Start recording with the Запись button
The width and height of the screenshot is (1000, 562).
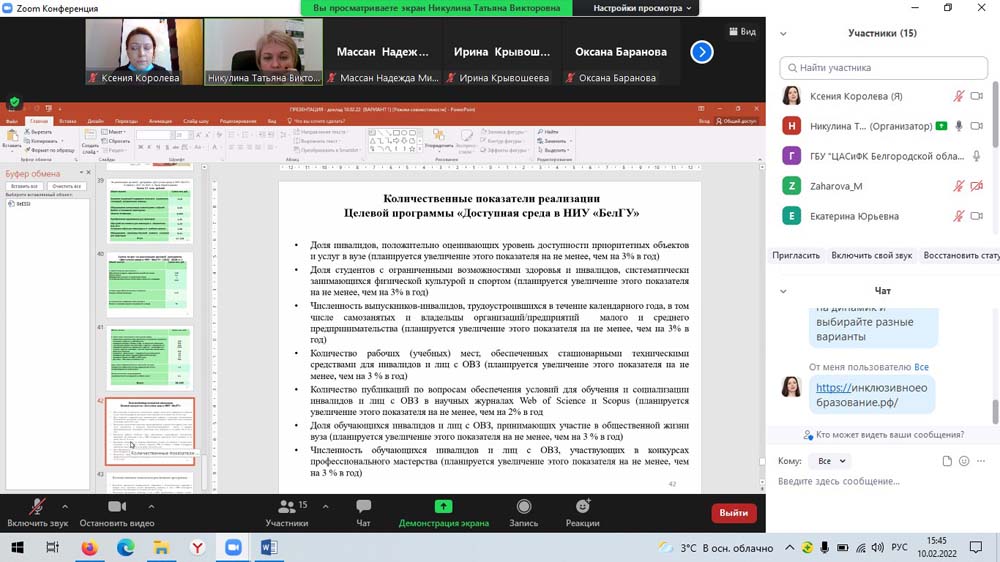(x=524, y=513)
